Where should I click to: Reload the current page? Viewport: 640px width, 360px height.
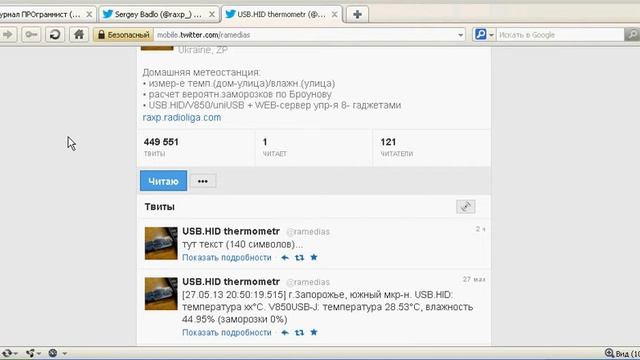point(55,35)
